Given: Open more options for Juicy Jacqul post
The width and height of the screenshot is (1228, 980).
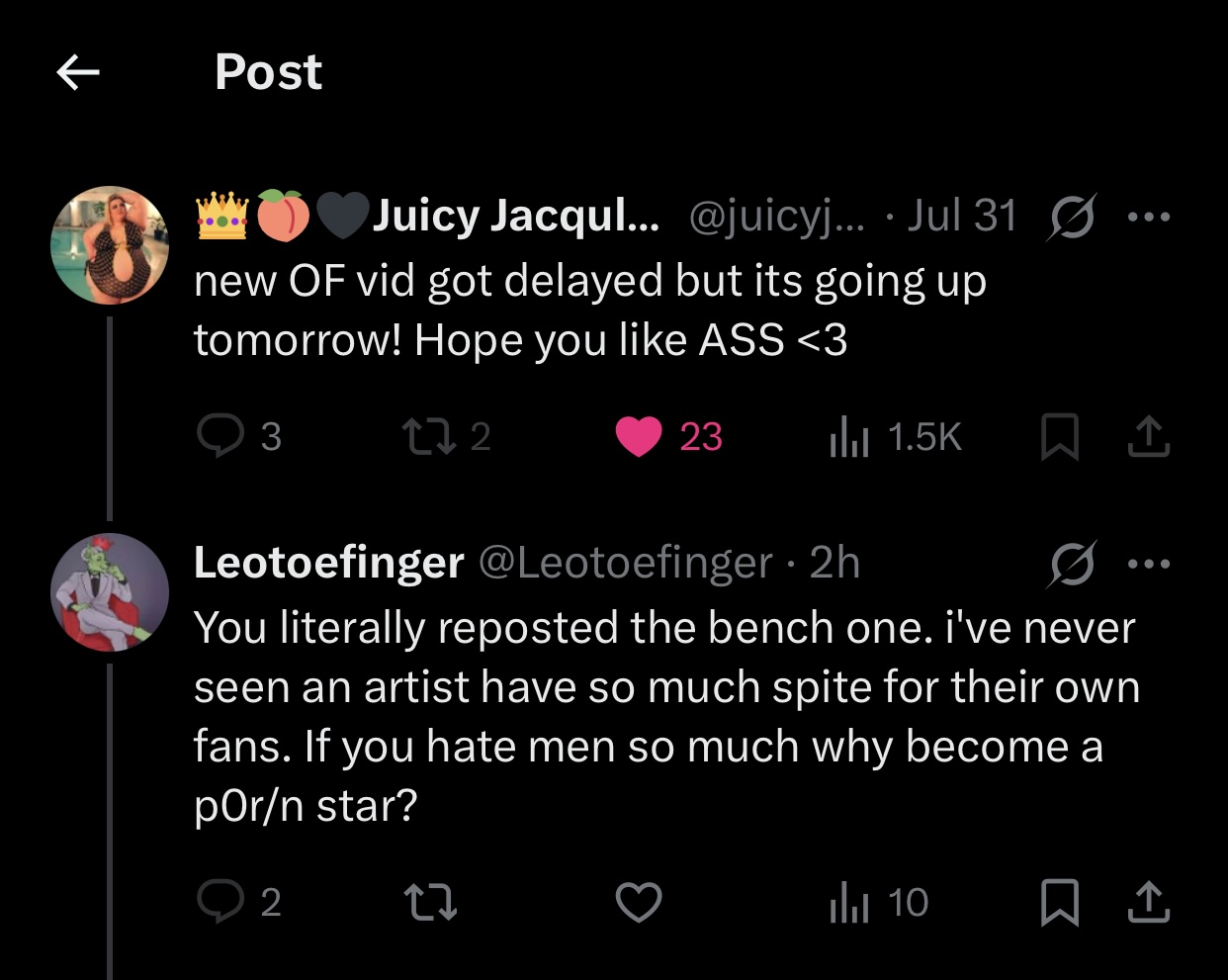Looking at the screenshot, I should [1149, 217].
